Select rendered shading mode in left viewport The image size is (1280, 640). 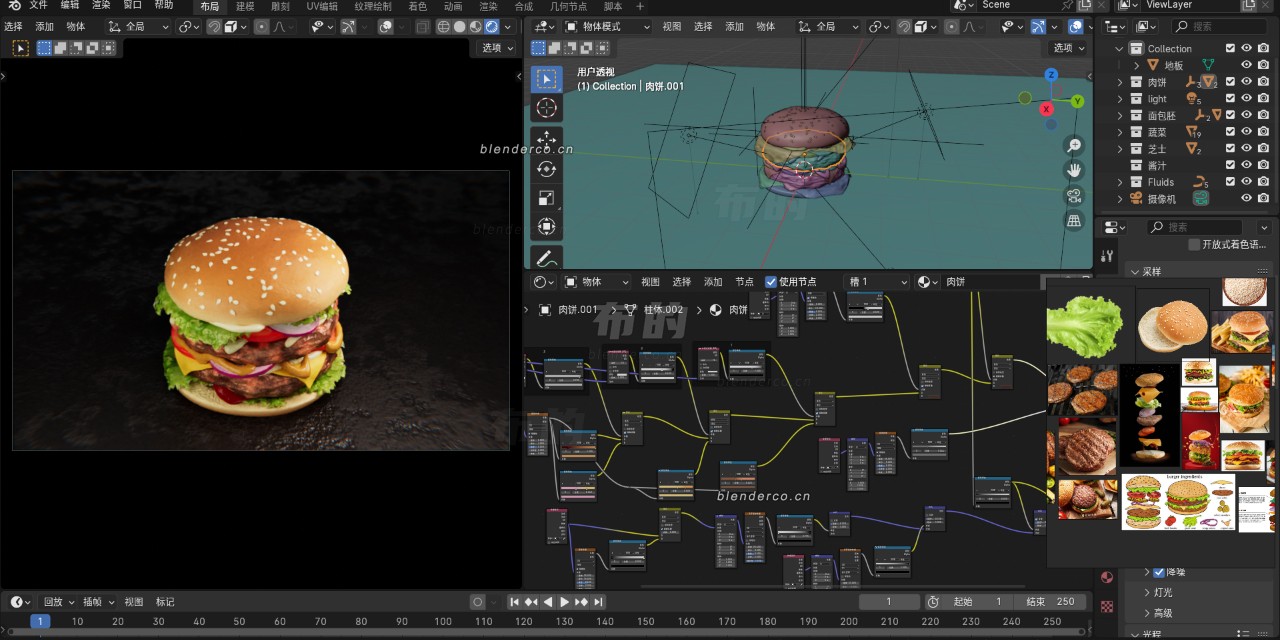(492, 27)
